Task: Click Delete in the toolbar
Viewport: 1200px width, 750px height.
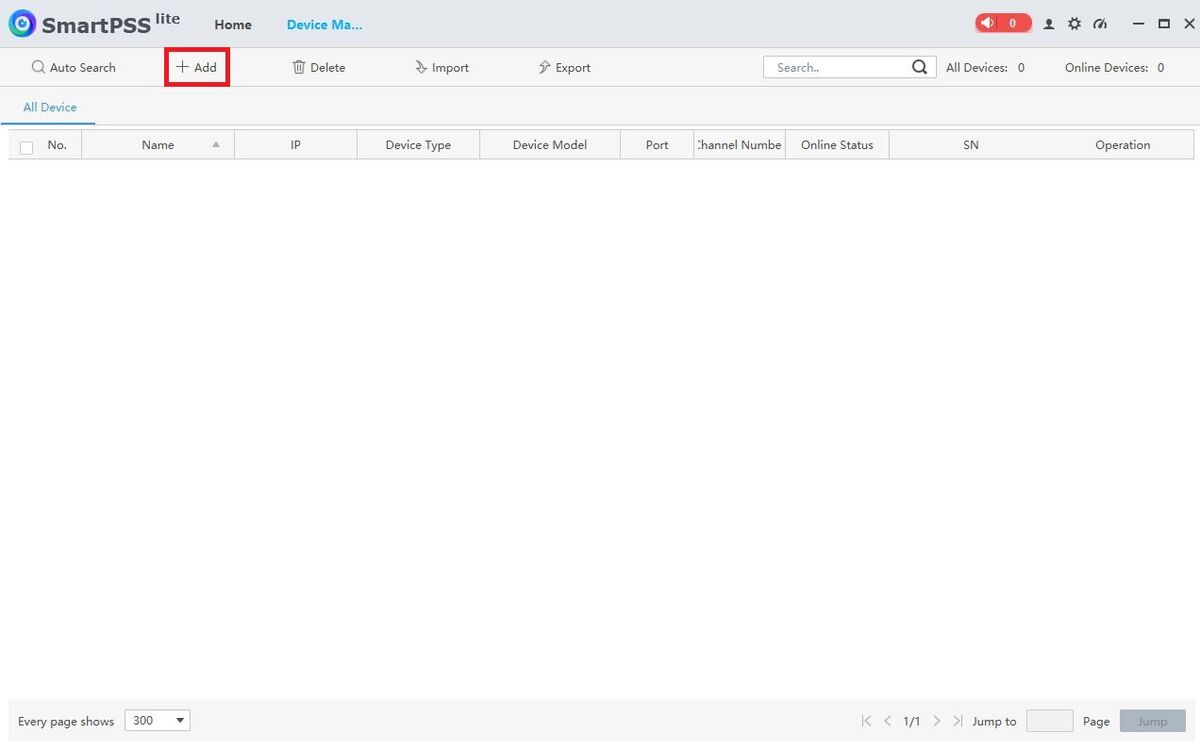Action: 318,67
